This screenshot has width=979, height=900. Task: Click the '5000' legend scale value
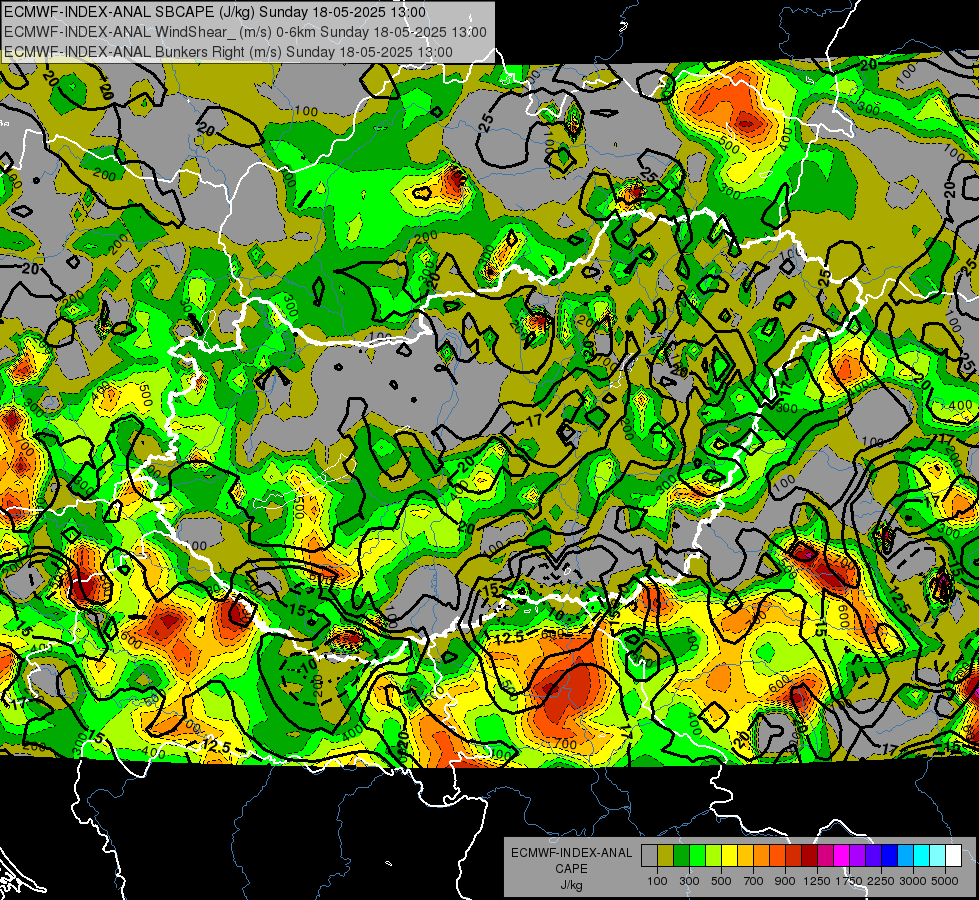[945, 881]
